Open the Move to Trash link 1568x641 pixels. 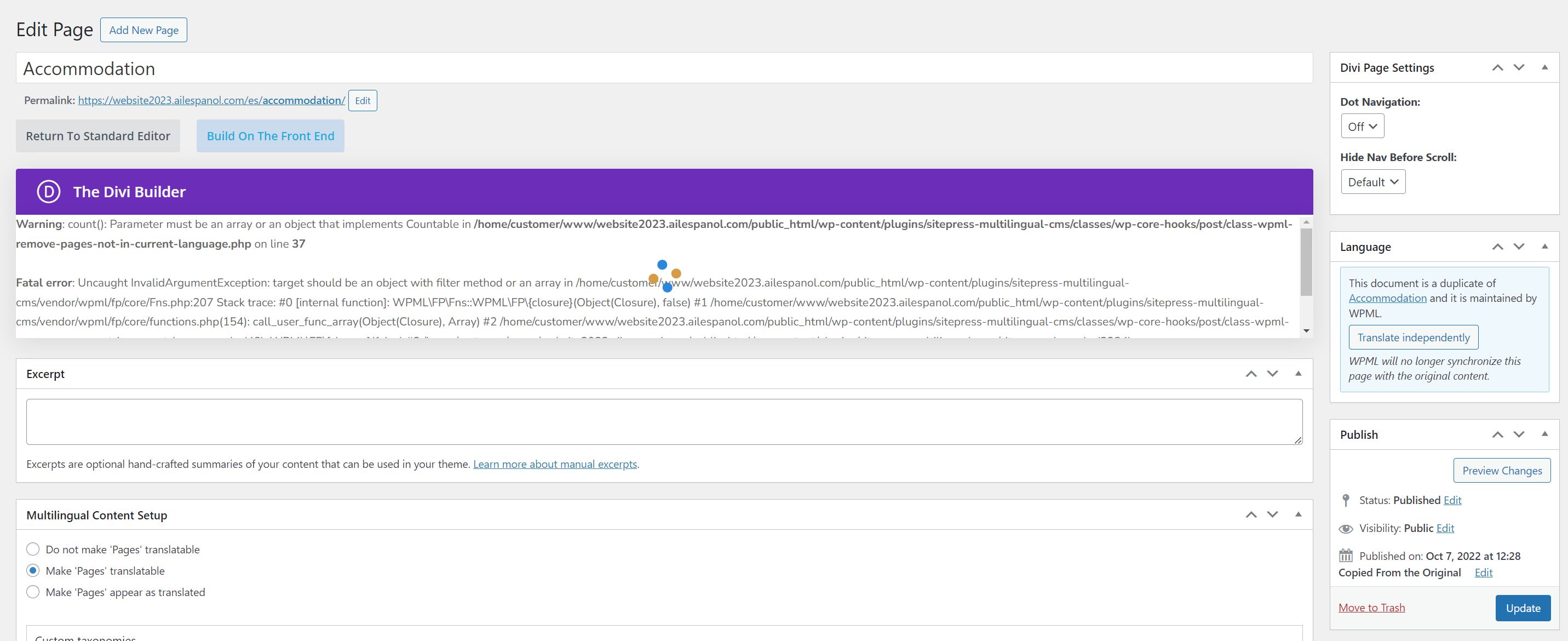point(1371,608)
